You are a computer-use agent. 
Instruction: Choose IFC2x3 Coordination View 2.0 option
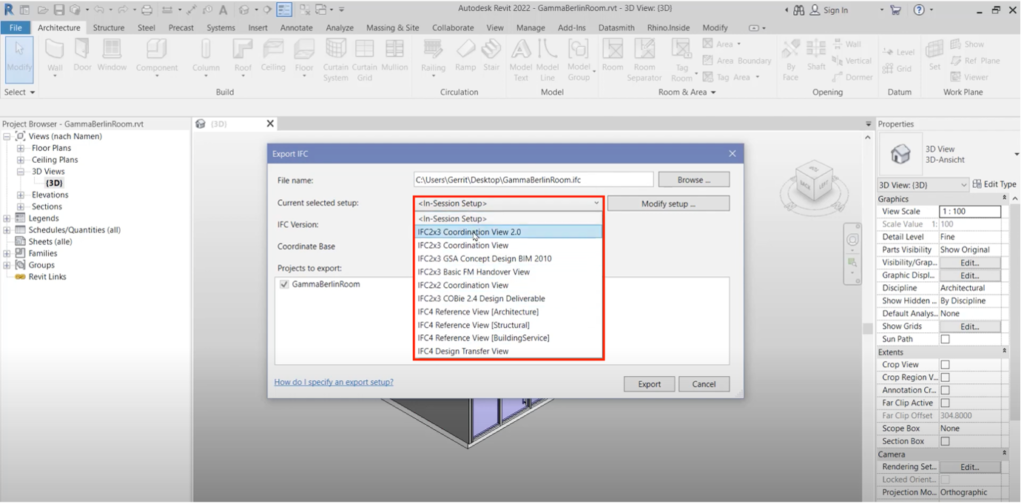[509, 232]
